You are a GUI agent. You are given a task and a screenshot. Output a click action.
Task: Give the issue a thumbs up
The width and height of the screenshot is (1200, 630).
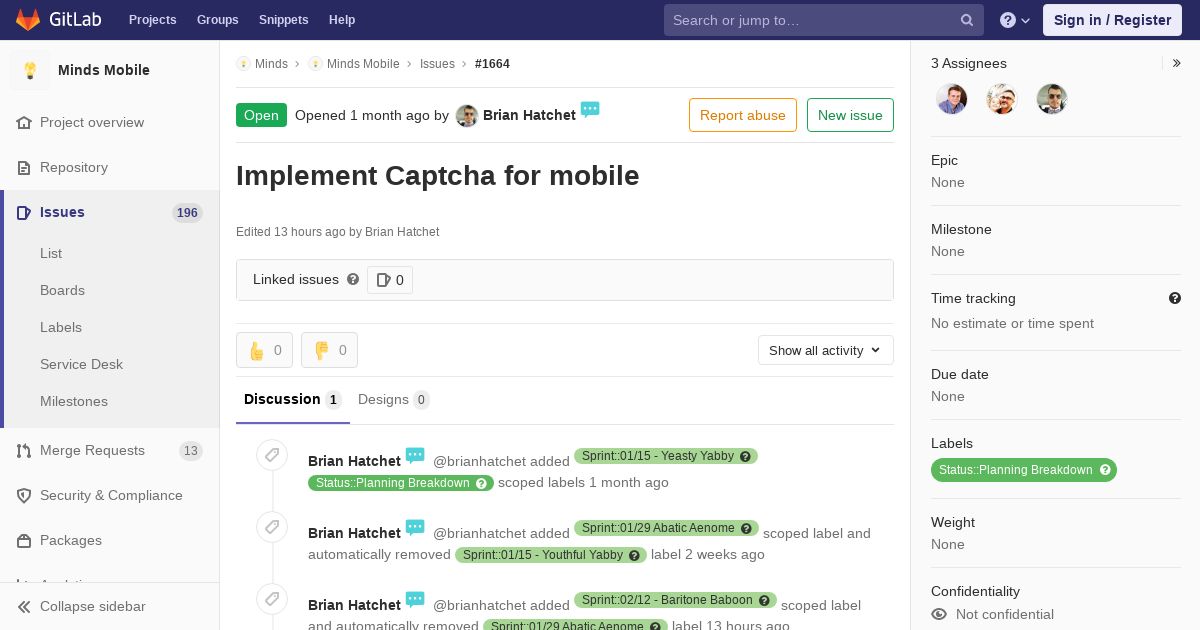point(264,350)
